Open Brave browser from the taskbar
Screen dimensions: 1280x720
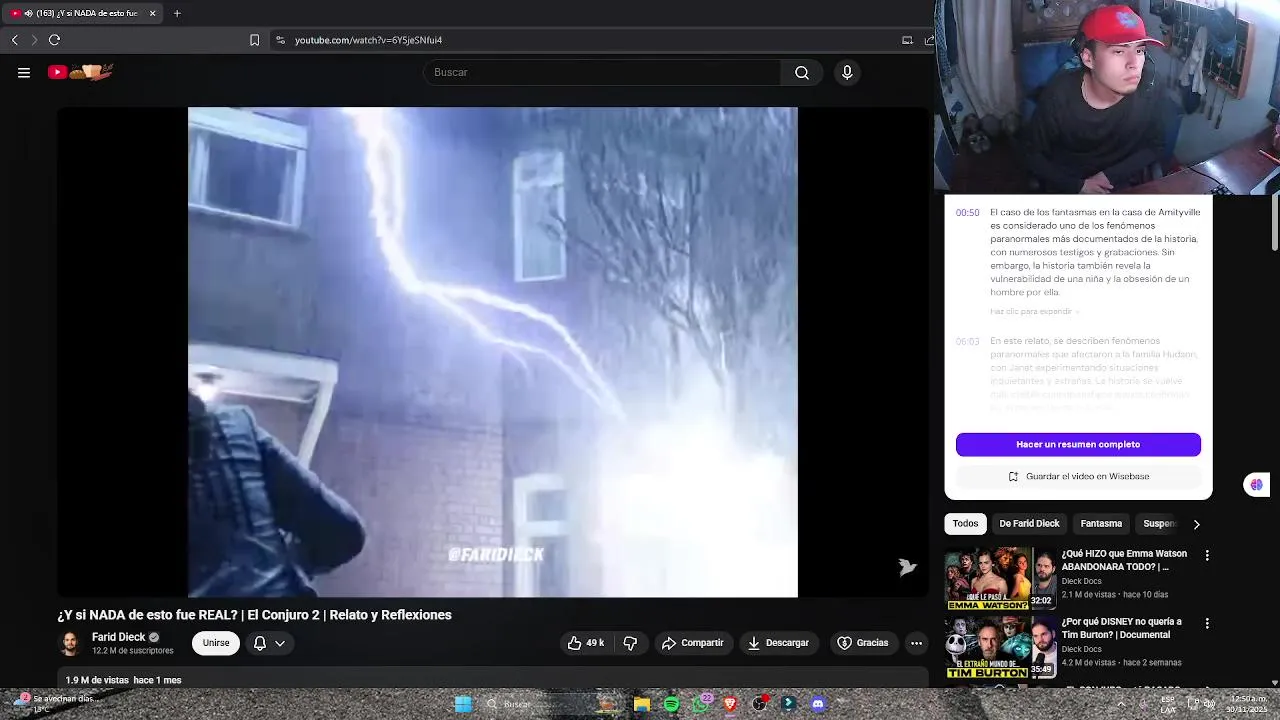coord(730,704)
